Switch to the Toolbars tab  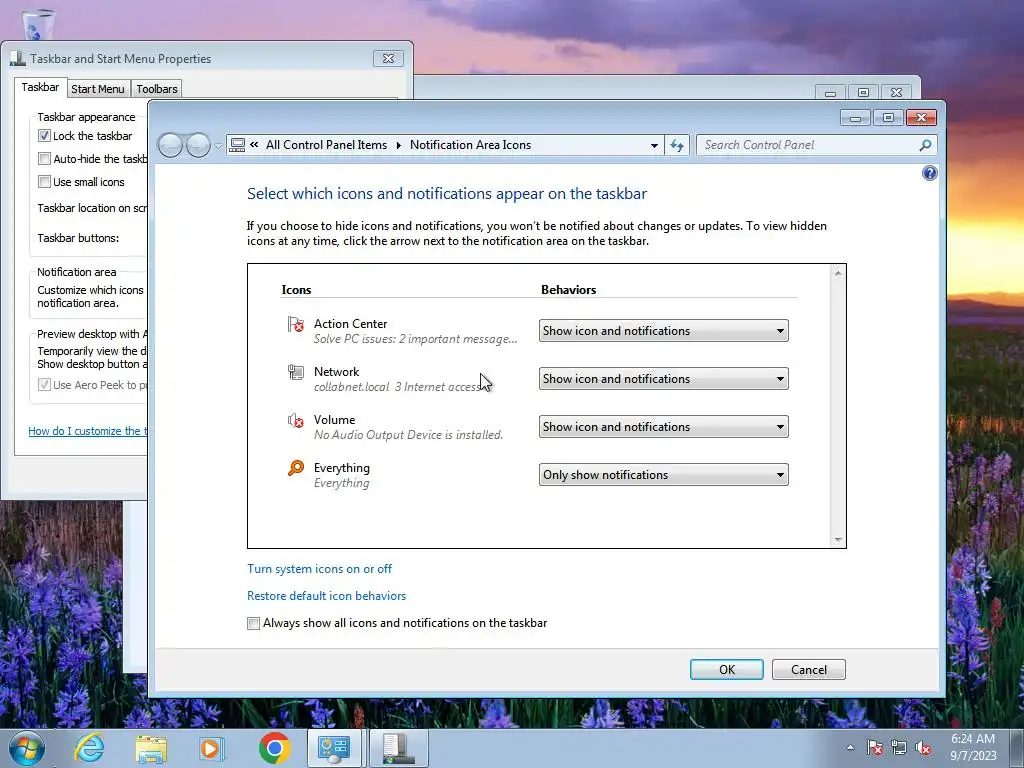pyautogui.click(x=157, y=89)
